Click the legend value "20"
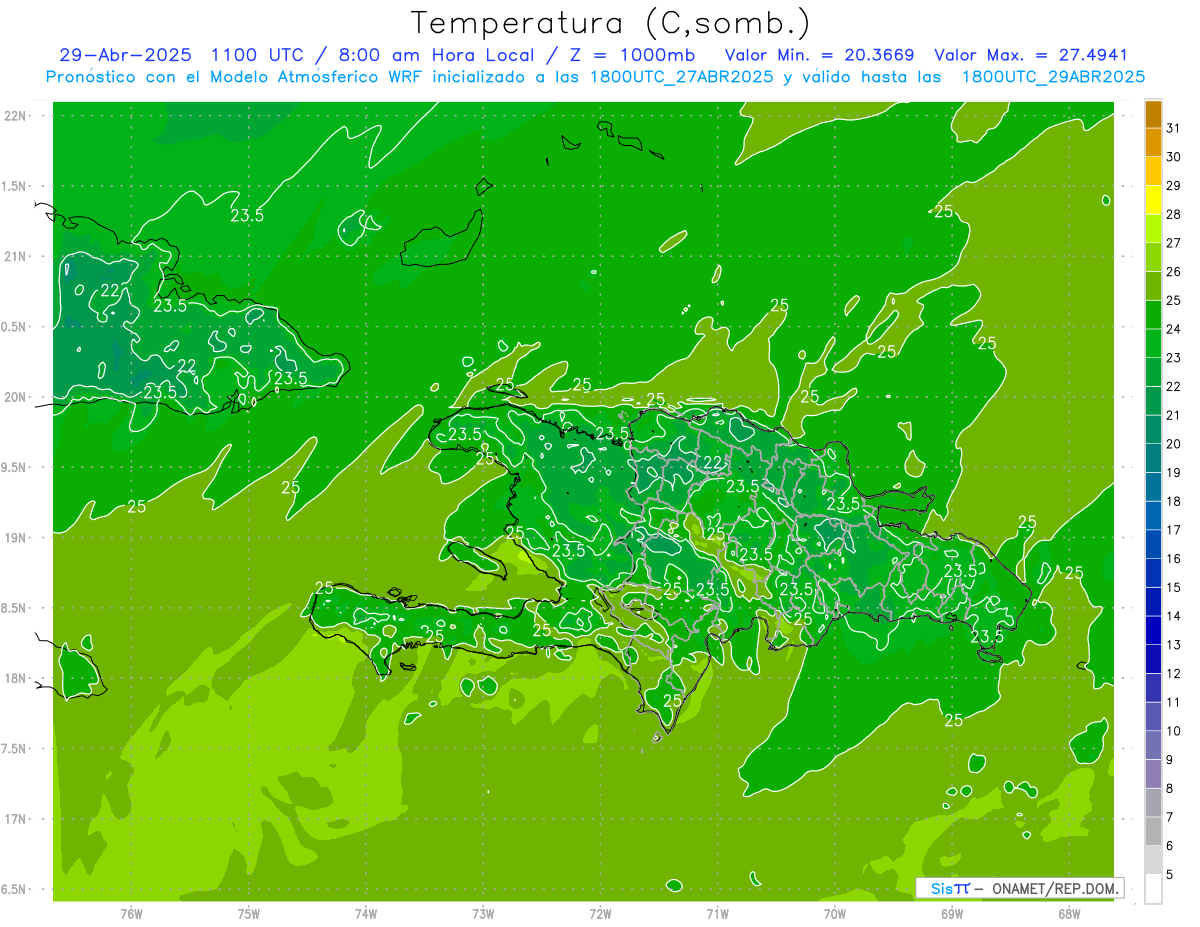Viewport: 1200px width, 927px height. pyautogui.click(x=1173, y=444)
